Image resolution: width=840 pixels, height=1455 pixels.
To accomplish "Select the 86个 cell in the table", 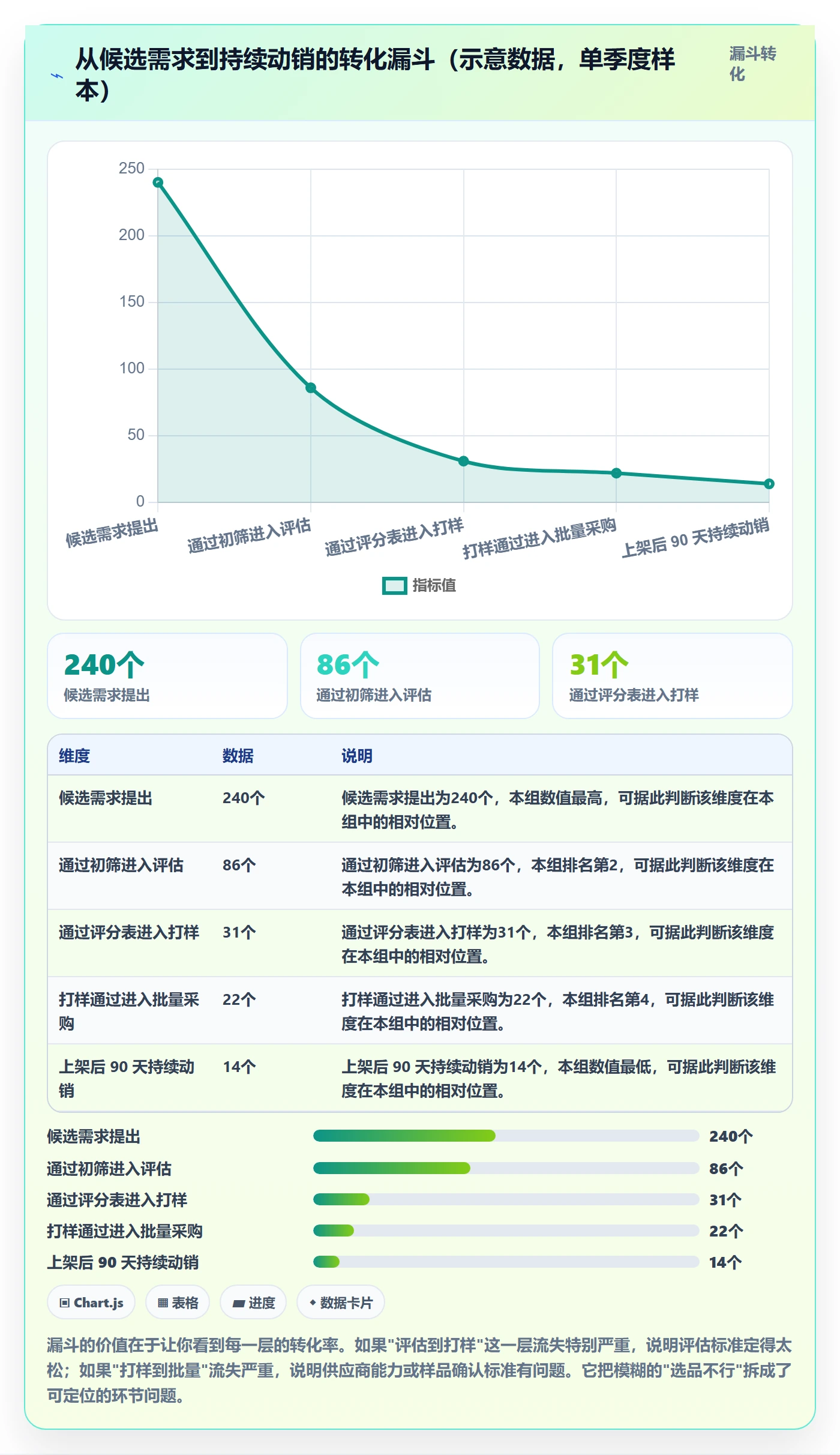I will coord(239,865).
